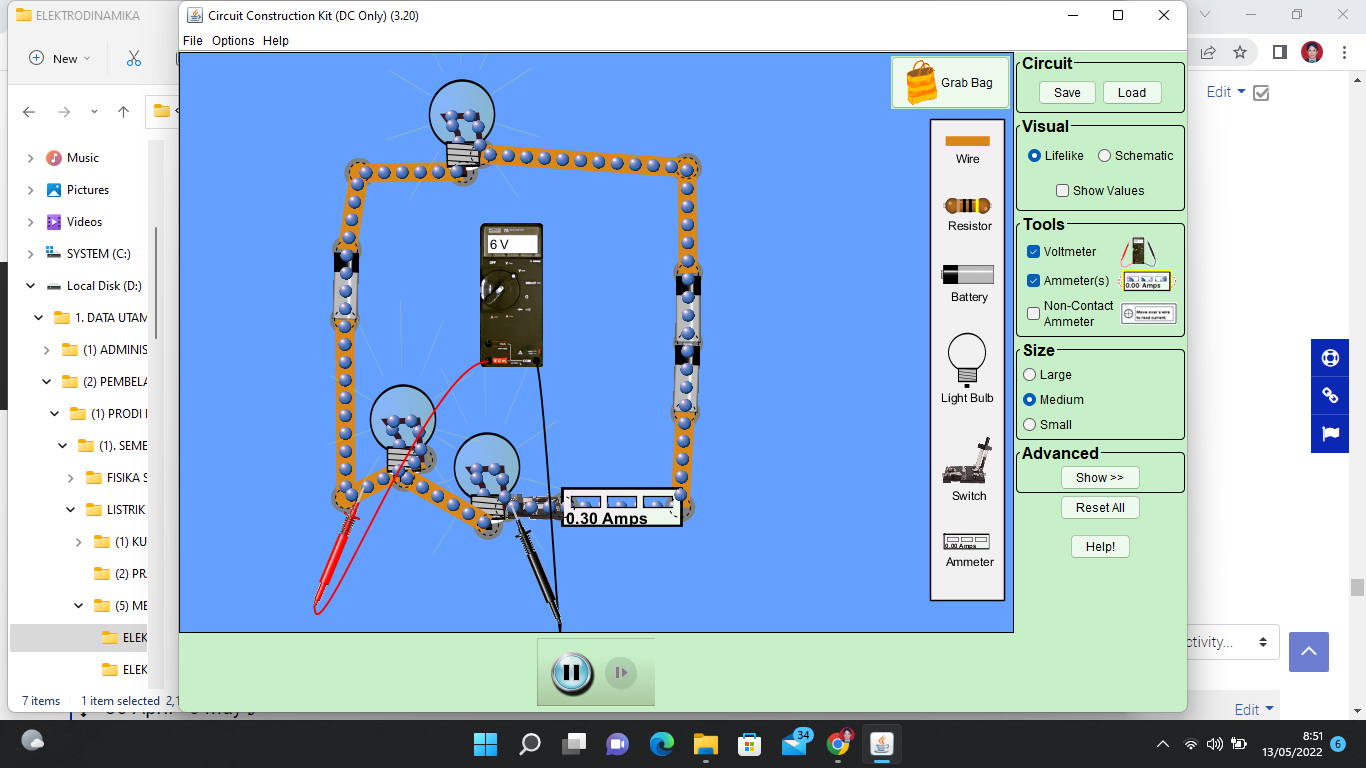Image resolution: width=1366 pixels, height=768 pixels.
Task: Click the Reset All button
Action: (1100, 508)
